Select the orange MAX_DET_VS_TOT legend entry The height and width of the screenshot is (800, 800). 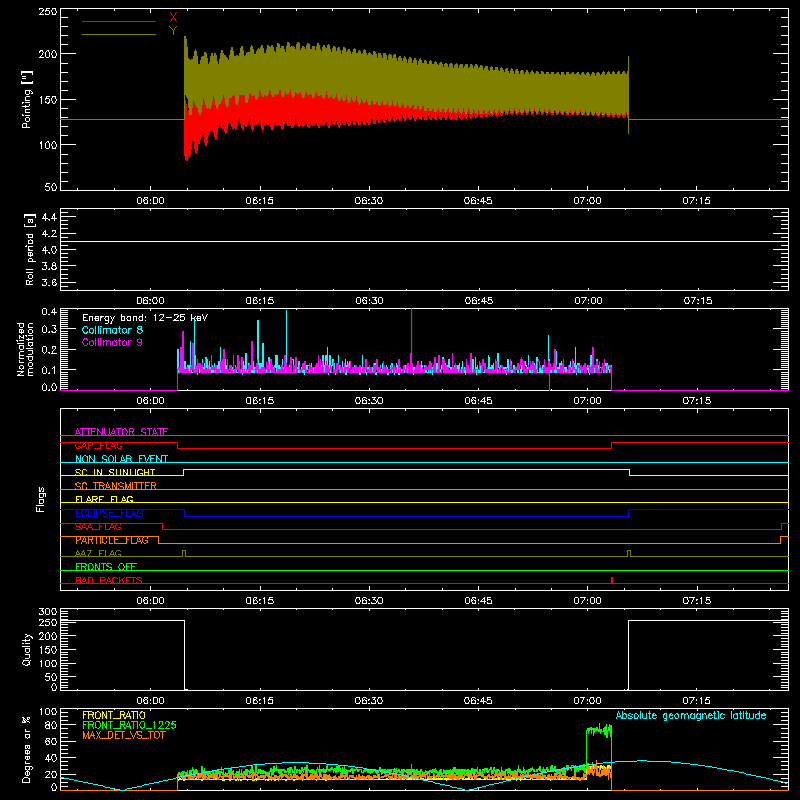point(124,735)
